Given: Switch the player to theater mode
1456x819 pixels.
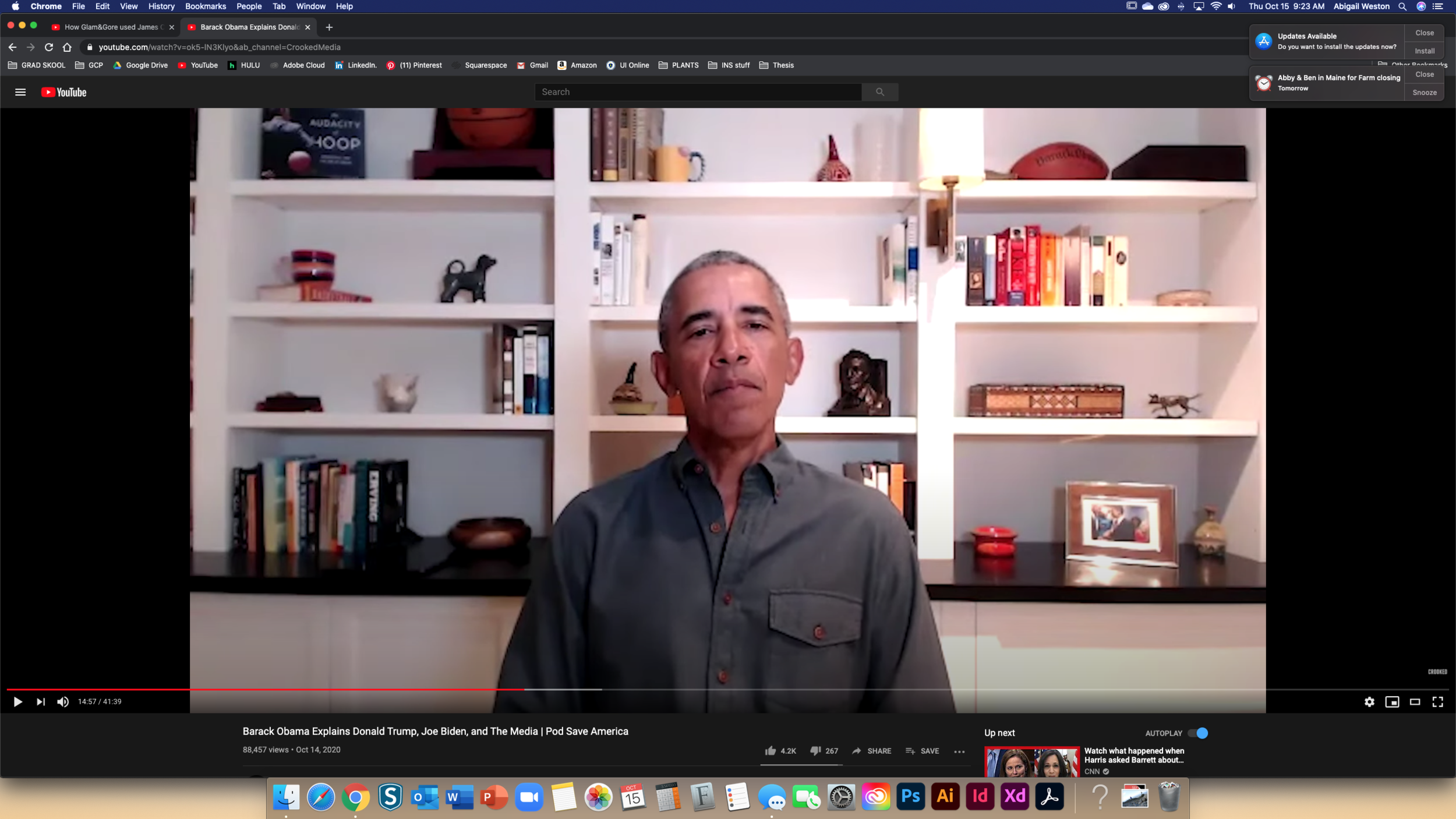Looking at the screenshot, I should pyautogui.click(x=1415, y=701).
